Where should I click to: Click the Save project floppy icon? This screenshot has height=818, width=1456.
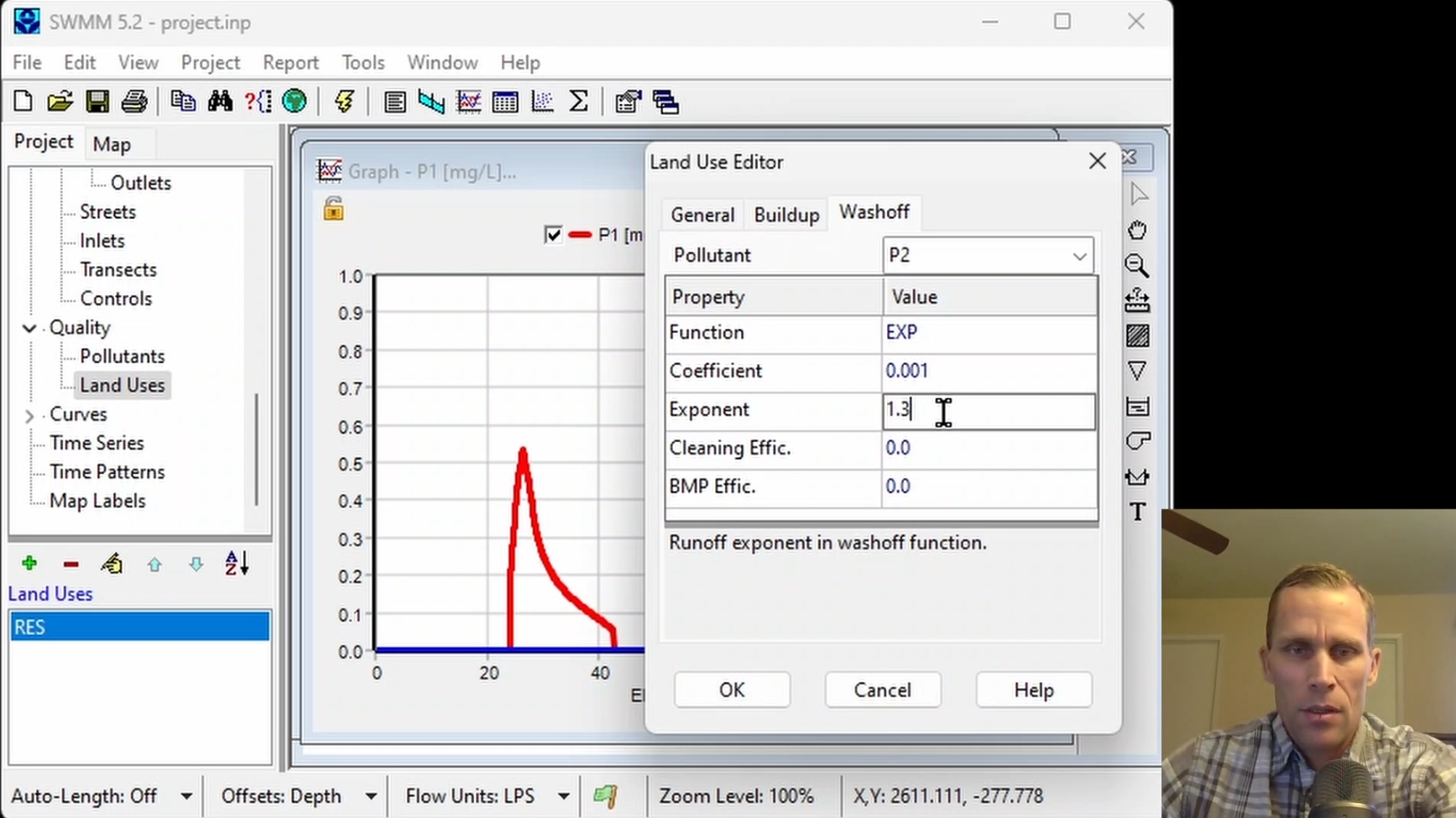(x=97, y=102)
